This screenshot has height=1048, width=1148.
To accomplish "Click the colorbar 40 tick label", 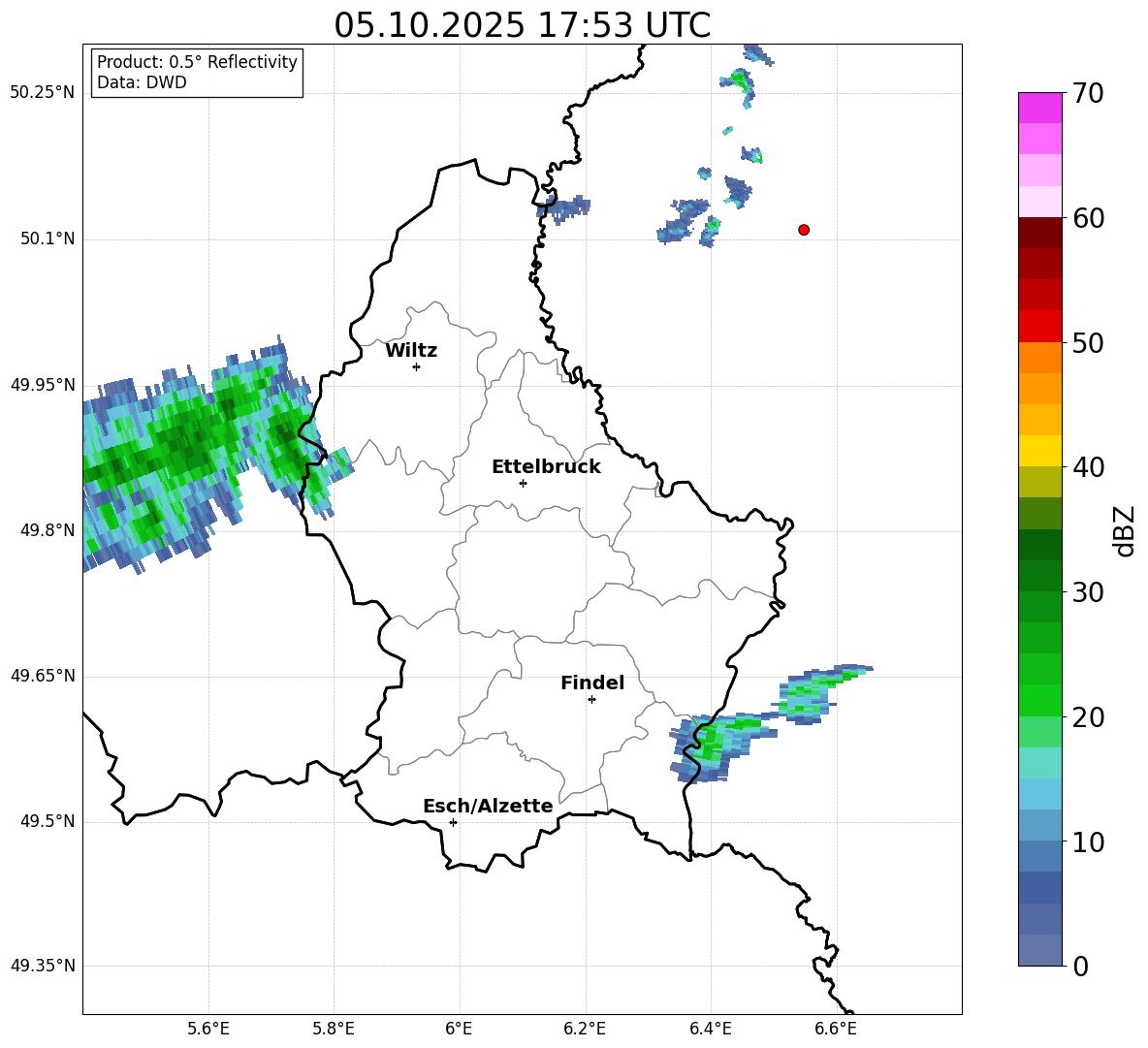I will [x=1088, y=467].
